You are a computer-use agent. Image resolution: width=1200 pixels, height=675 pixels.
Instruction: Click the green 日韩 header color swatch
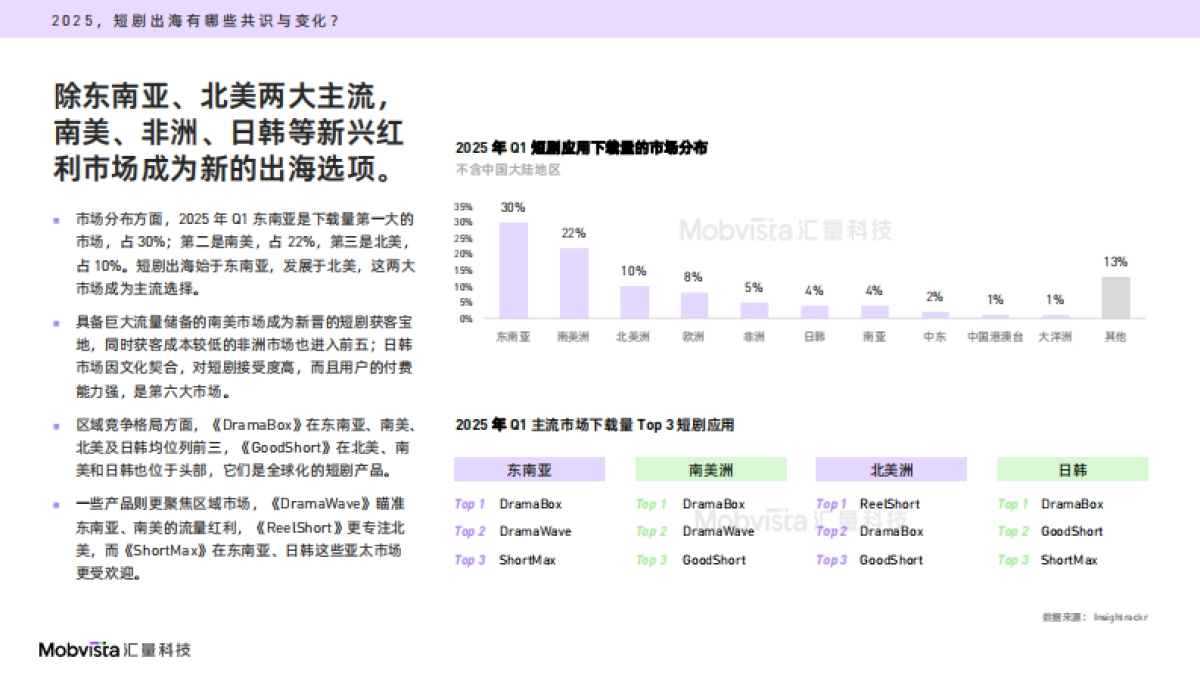1074,468
